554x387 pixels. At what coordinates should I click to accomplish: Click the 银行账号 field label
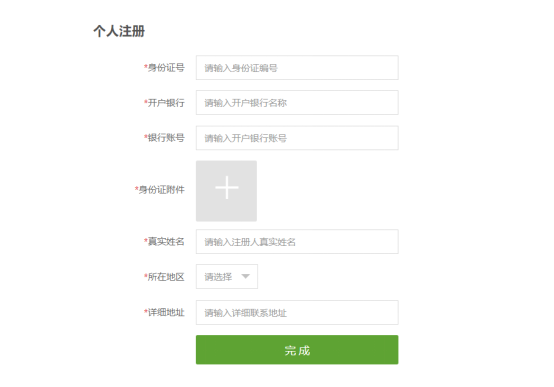tap(166, 137)
